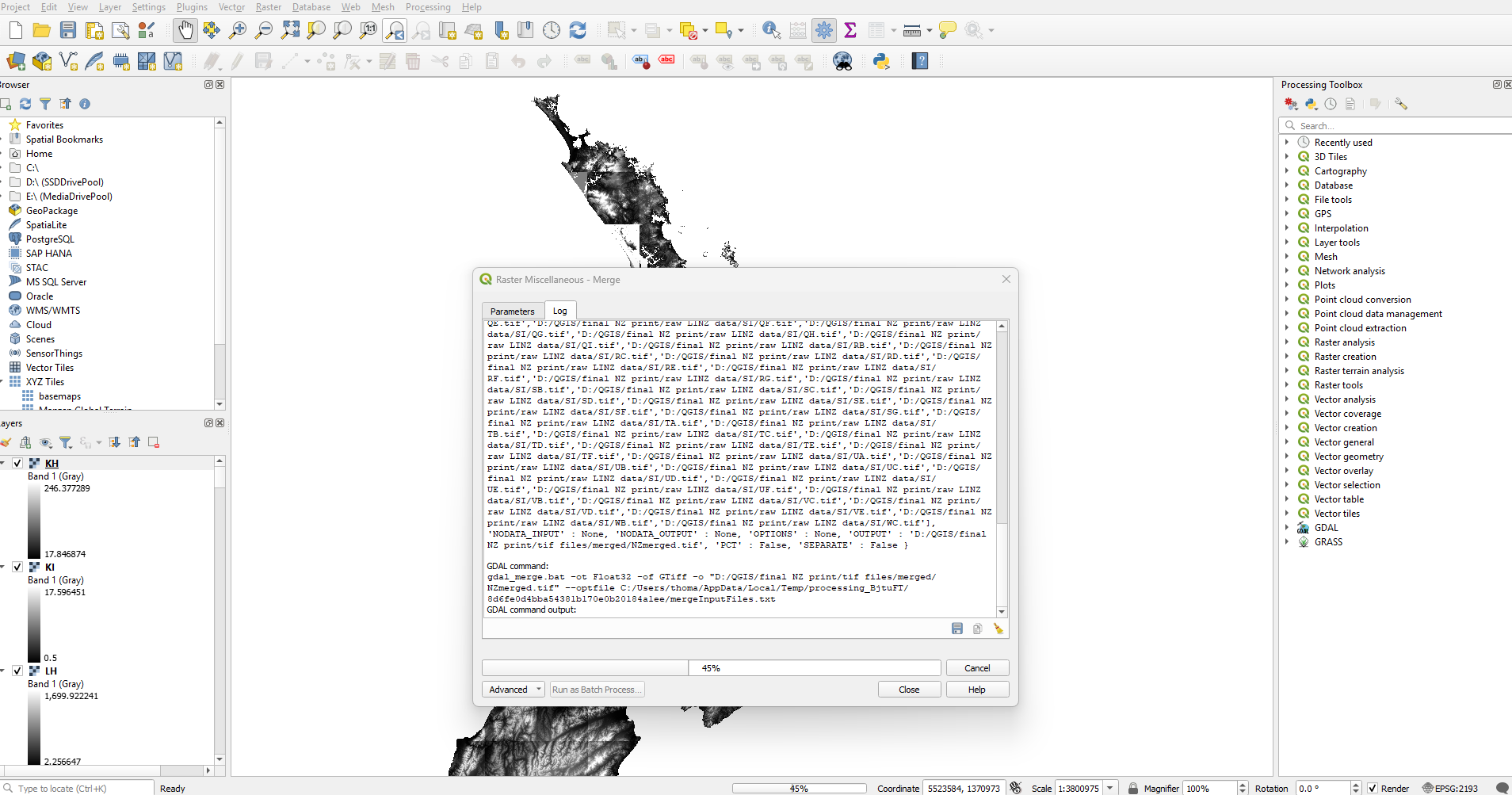Open the Raster menu
This screenshot has height=795, width=1512.
click(269, 7)
